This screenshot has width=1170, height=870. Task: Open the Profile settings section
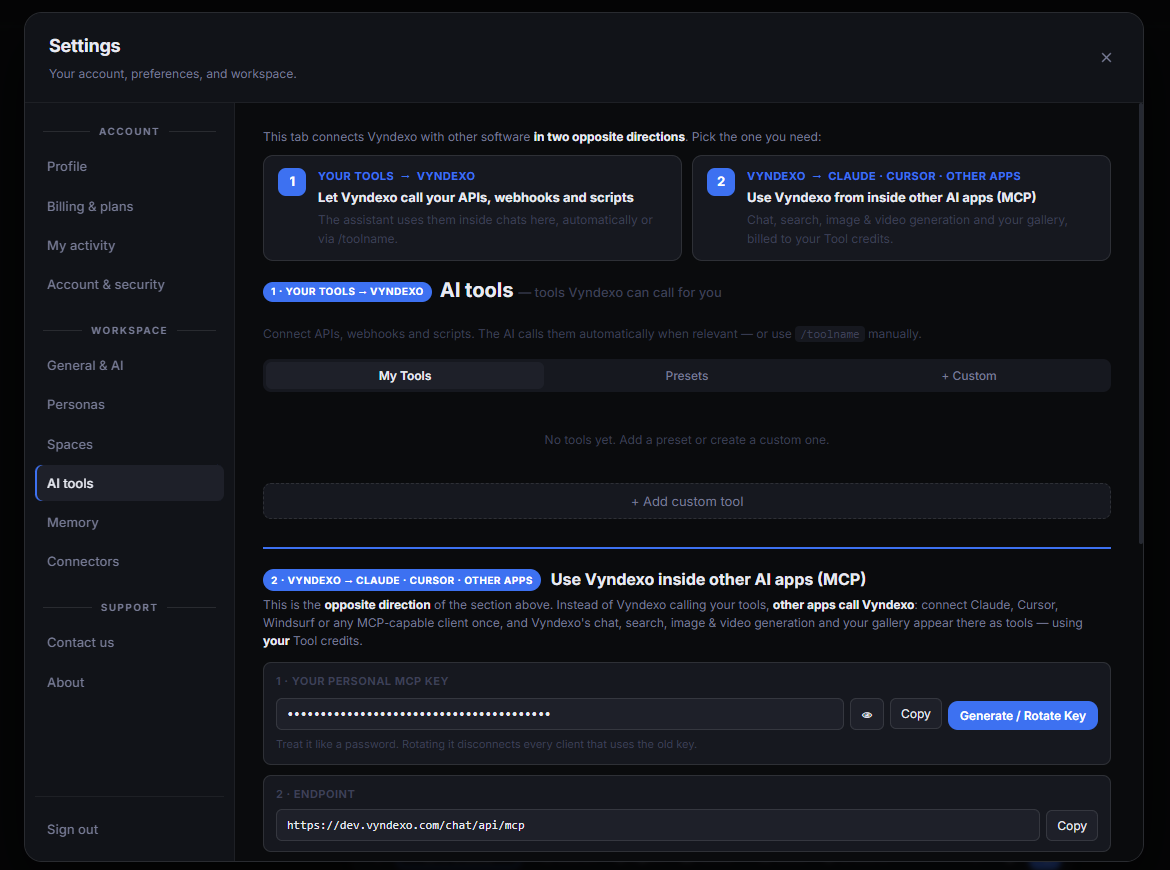tap(129, 166)
